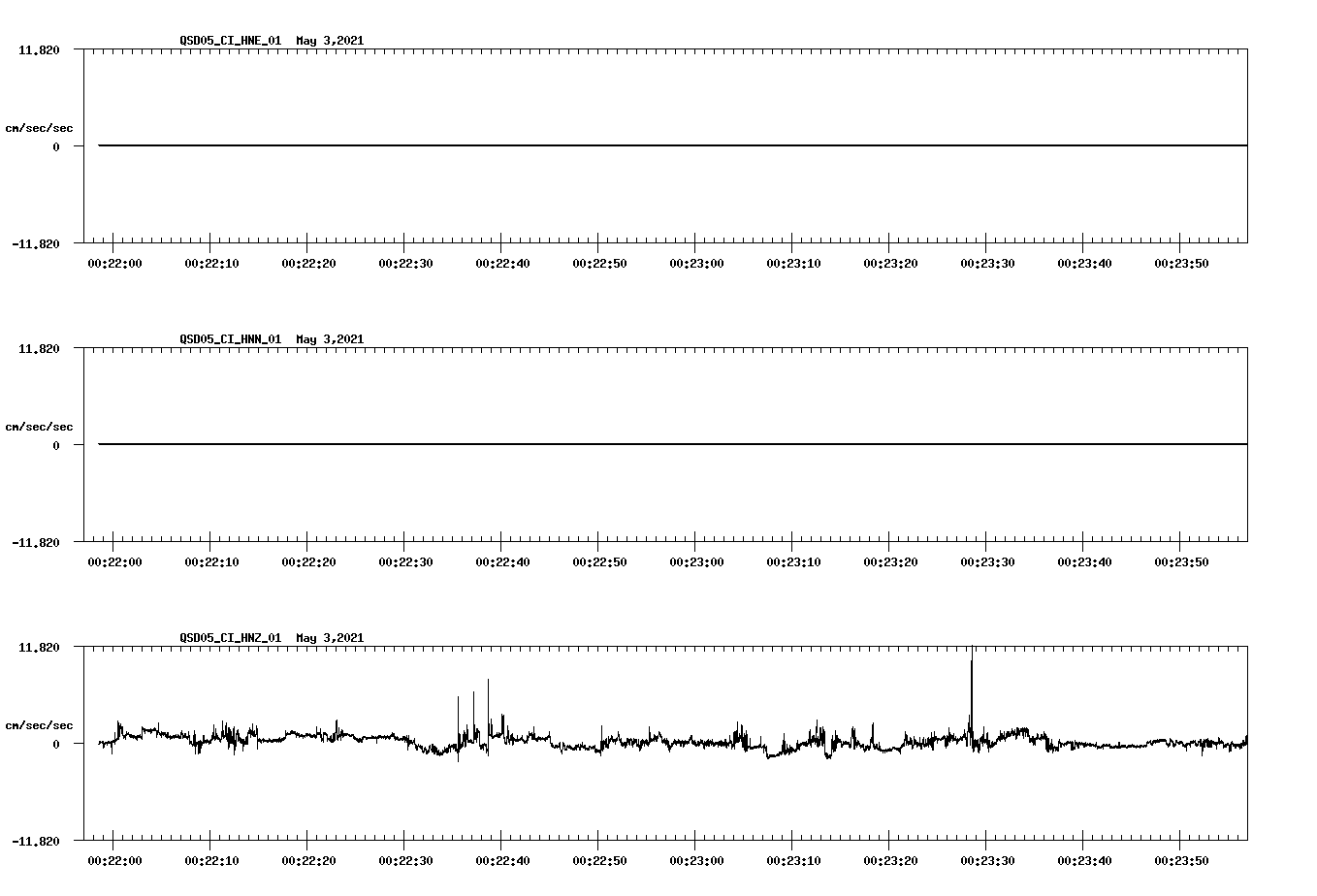1317x896 pixels.
Task: Click the flat HNN waveform trace
Action: pyautogui.click(x=669, y=444)
